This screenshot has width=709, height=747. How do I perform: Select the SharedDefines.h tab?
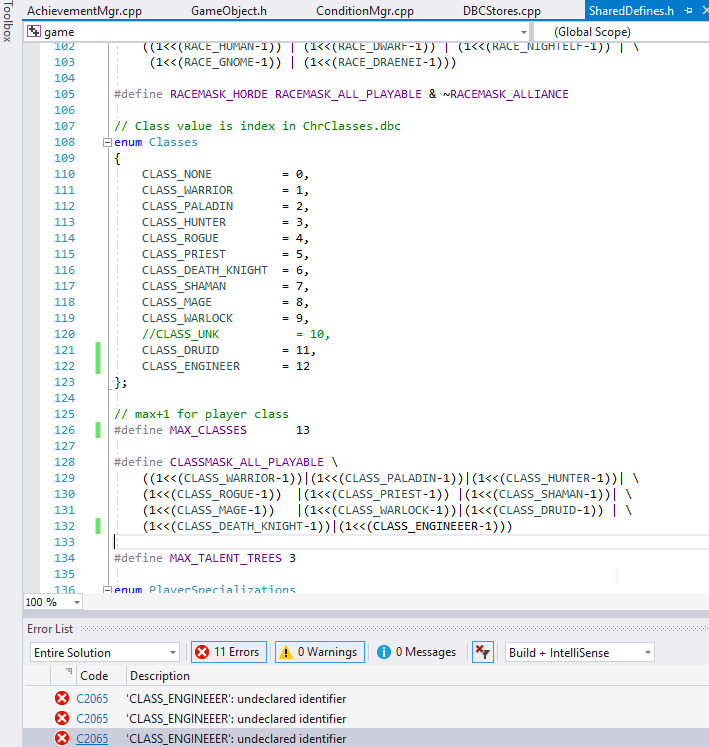click(631, 11)
